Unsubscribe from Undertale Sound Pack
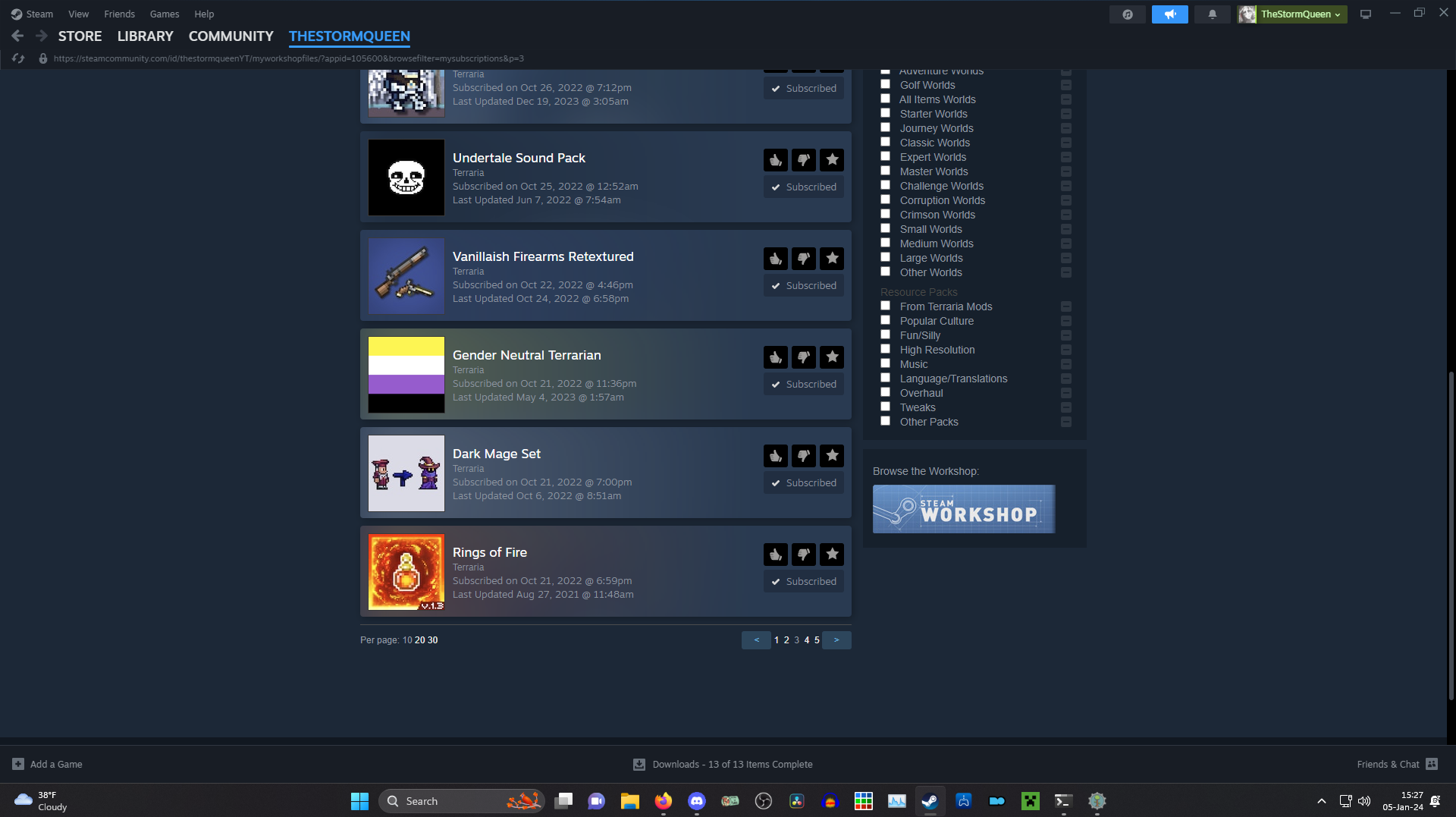The height and width of the screenshot is (817, 1456). 804,187
